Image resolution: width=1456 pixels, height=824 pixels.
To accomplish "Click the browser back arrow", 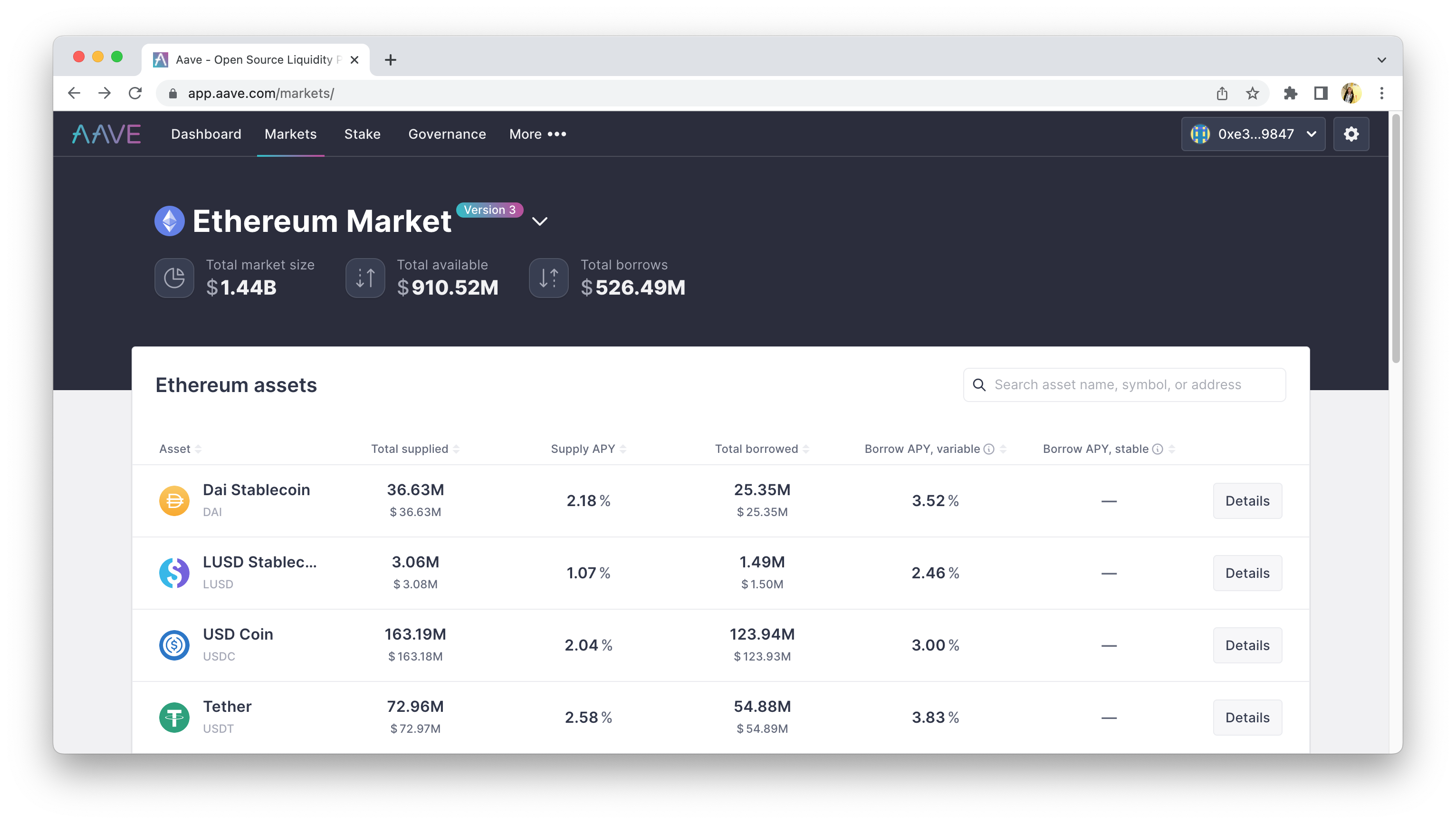I will point(74,93).
